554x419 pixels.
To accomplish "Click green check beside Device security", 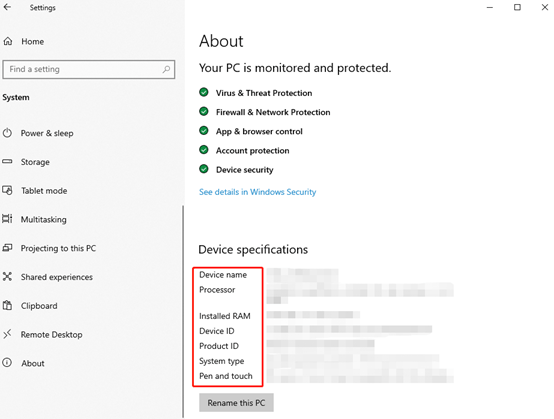I will pos(204,169).
